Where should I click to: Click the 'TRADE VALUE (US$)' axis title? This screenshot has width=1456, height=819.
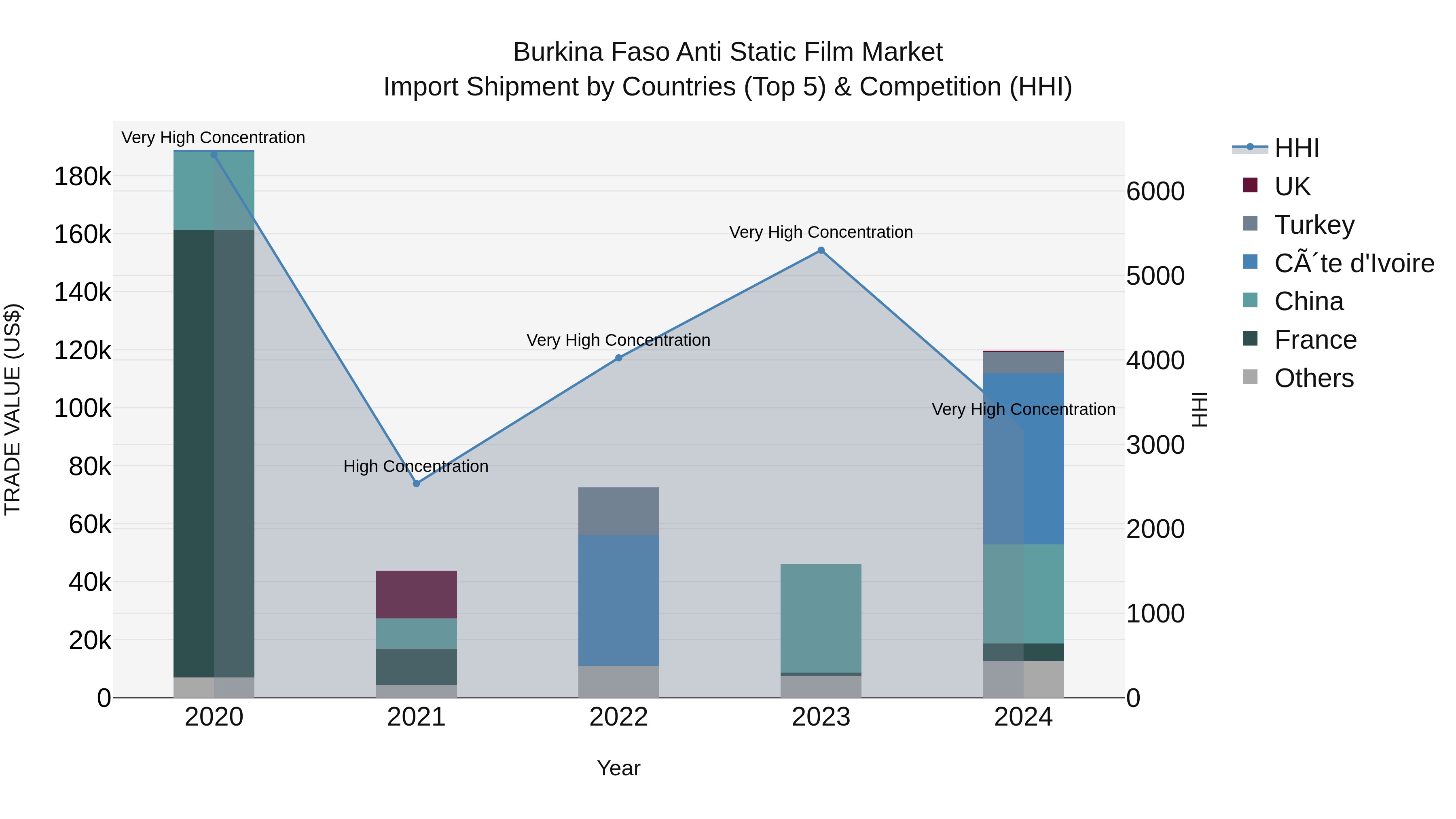(x=13, y=410)
